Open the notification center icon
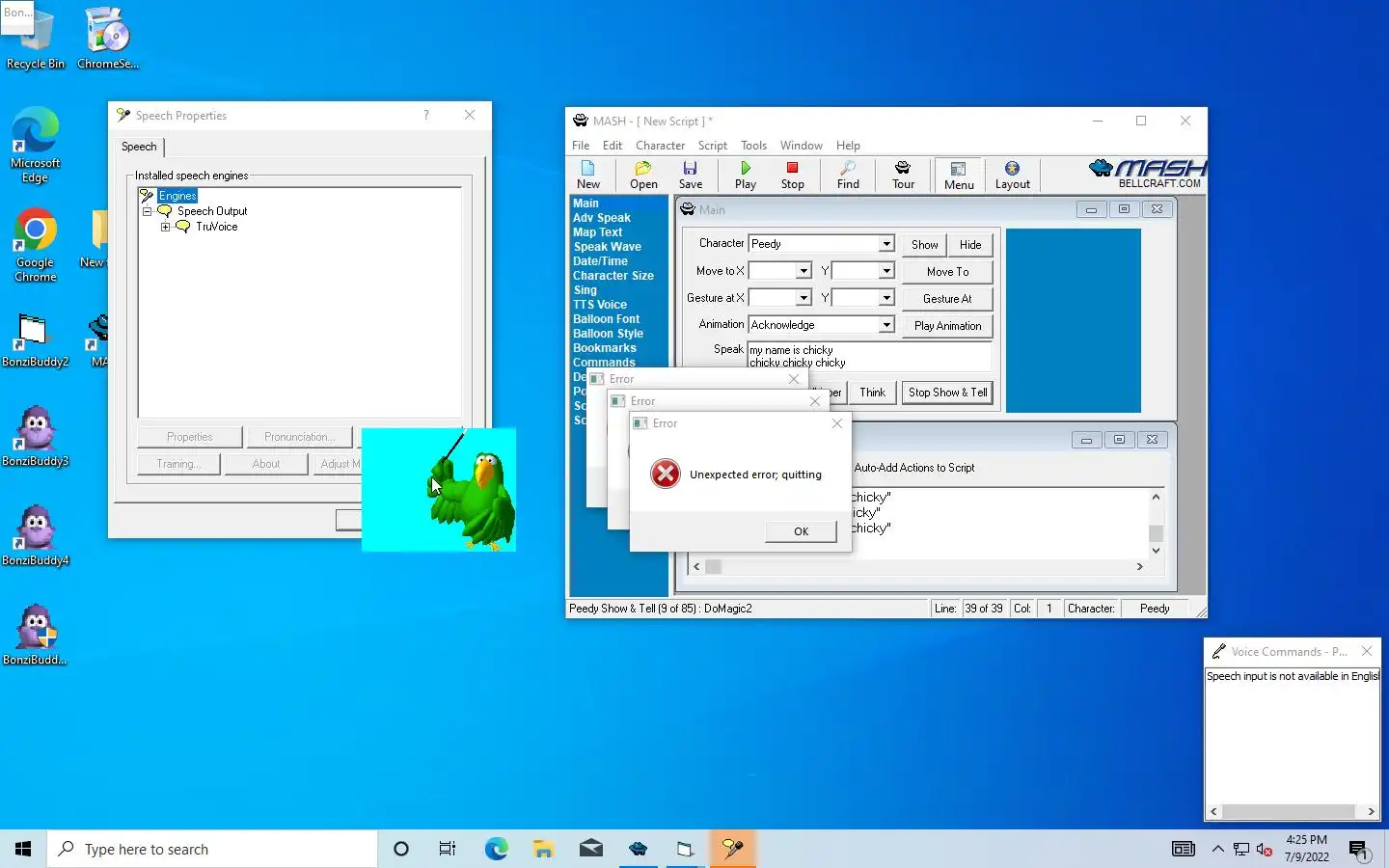 point(1358,850)
